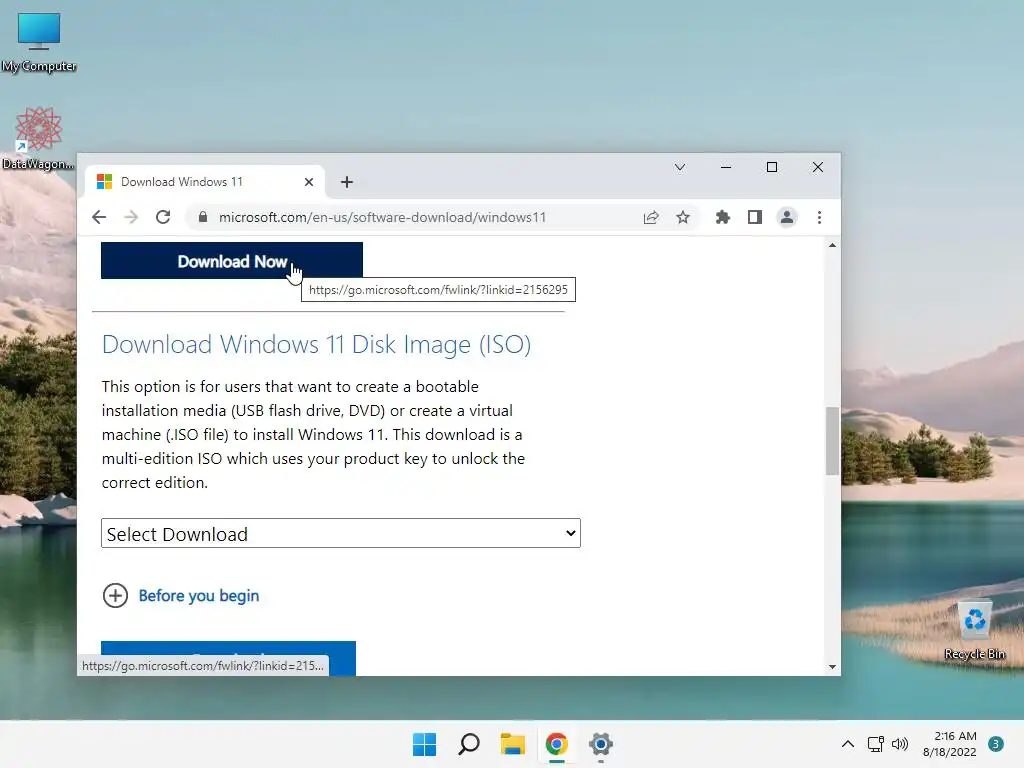
Task: Click the page scrollbar up arrow
Action: pos(832,246)
